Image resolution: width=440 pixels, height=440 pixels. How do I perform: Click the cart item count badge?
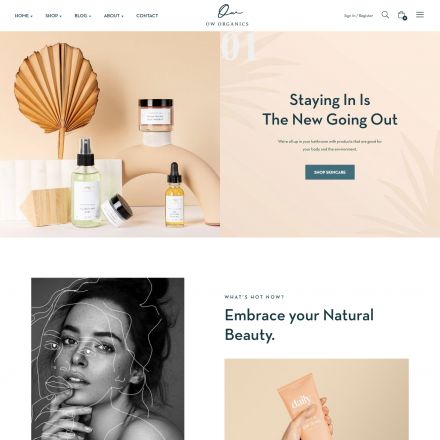405,18
